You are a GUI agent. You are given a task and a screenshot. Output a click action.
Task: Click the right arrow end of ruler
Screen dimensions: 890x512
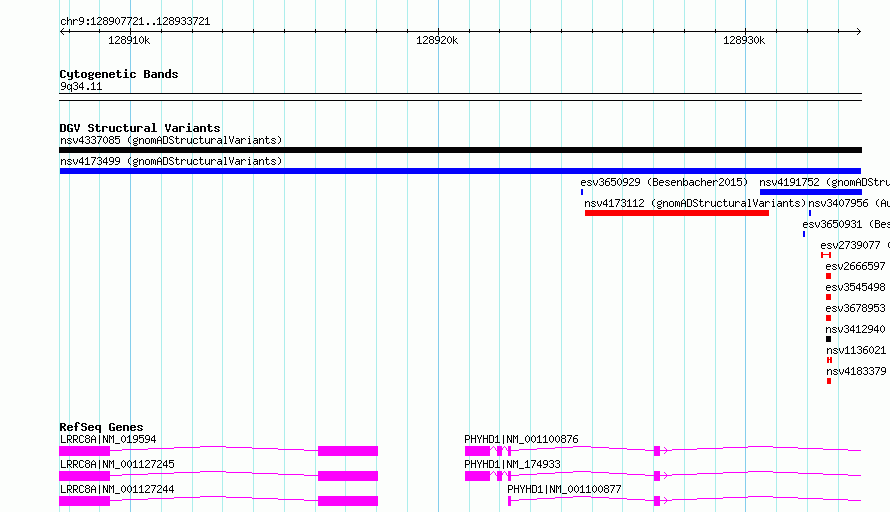pos(858,31)
